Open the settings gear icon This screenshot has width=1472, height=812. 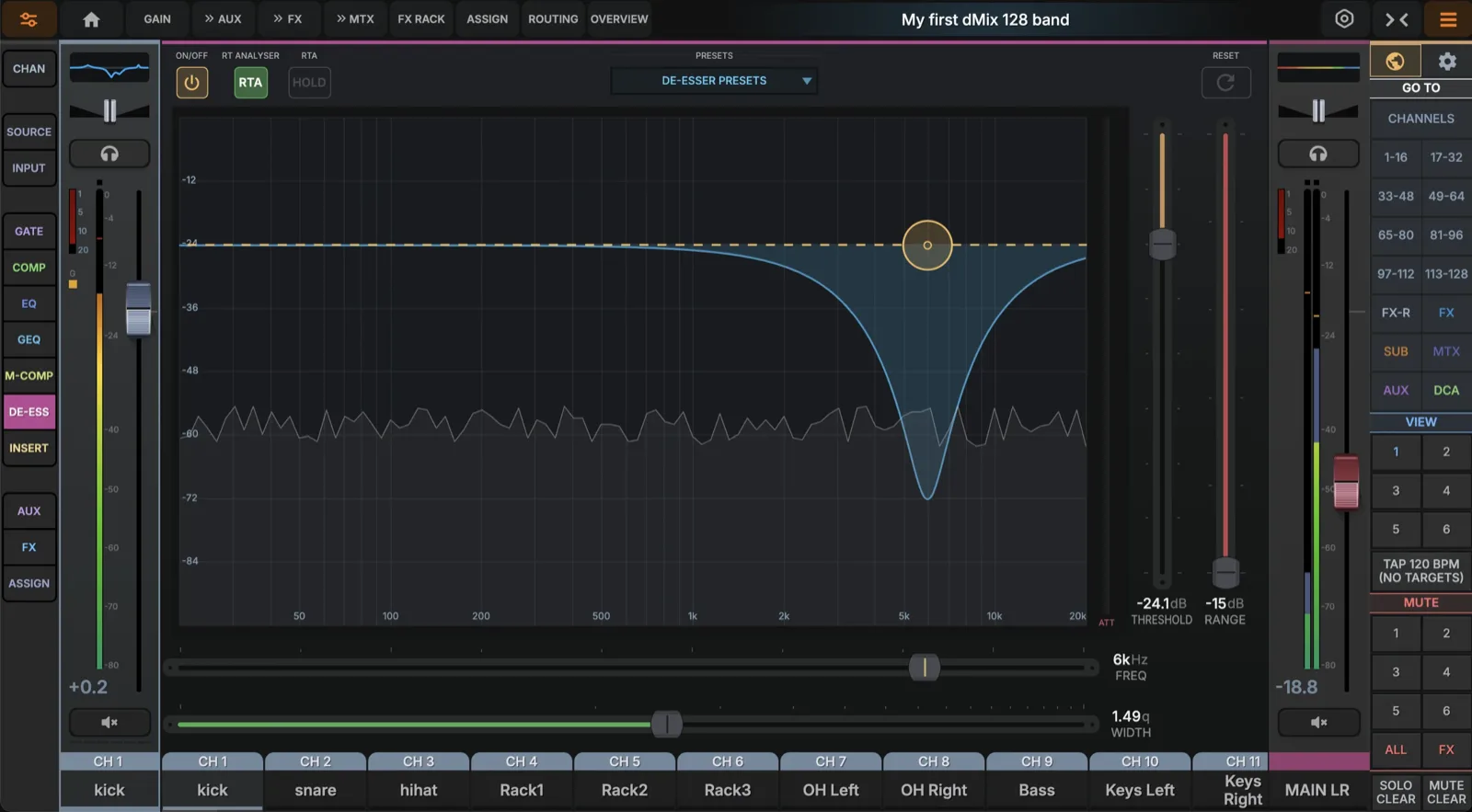pos(1447,62)
